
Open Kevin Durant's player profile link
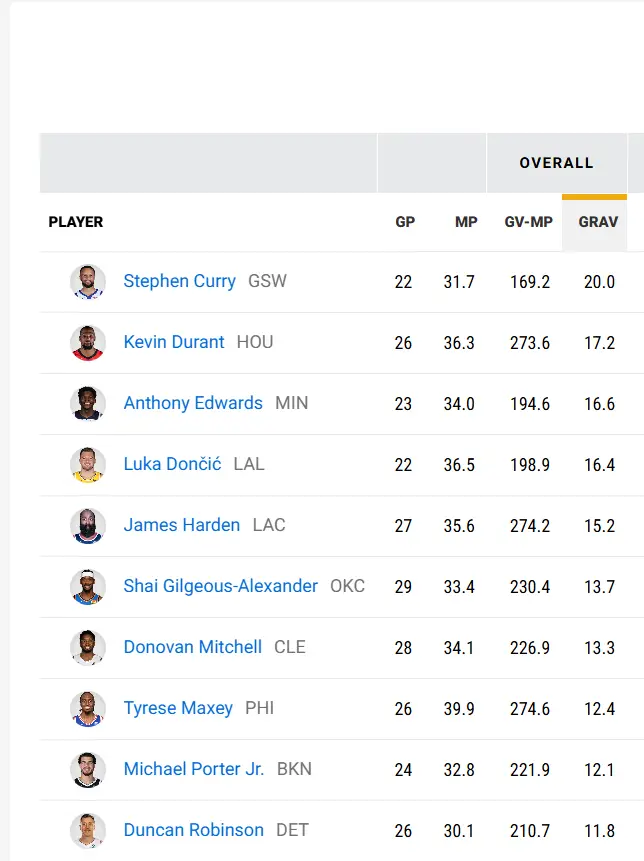click(x=174, y=342)
